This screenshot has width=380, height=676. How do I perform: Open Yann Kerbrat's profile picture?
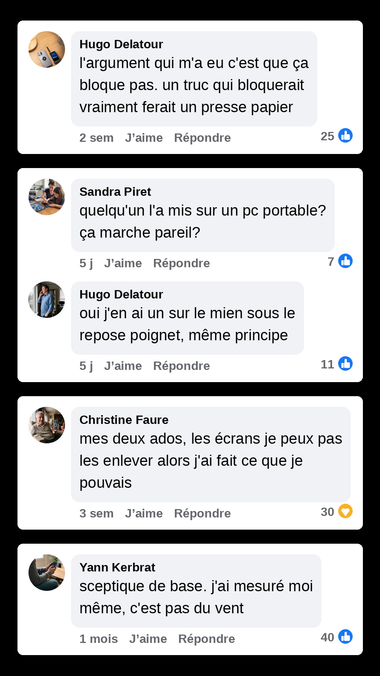tap(47, 573)
